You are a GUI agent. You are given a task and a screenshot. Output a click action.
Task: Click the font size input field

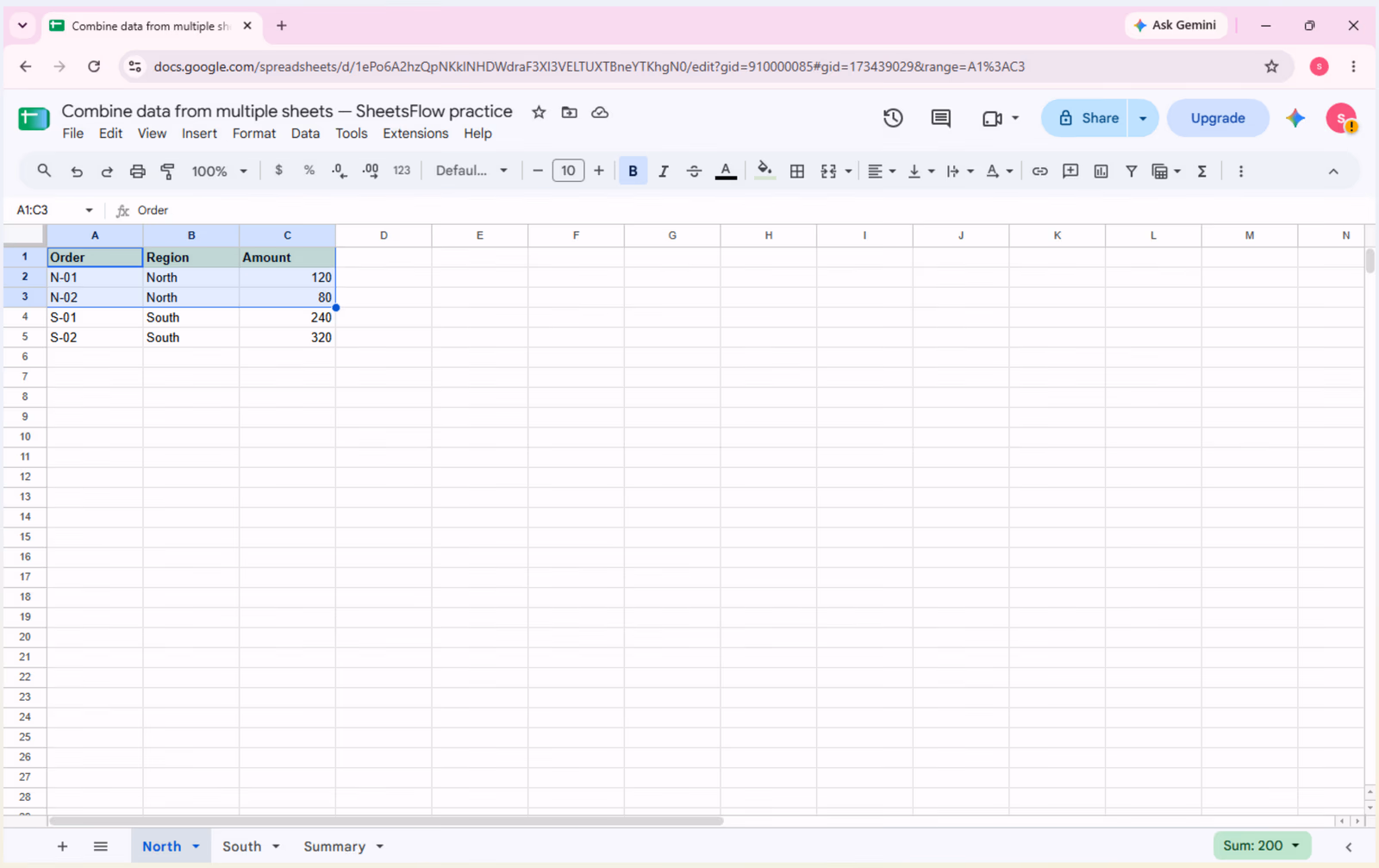point(568,171)
